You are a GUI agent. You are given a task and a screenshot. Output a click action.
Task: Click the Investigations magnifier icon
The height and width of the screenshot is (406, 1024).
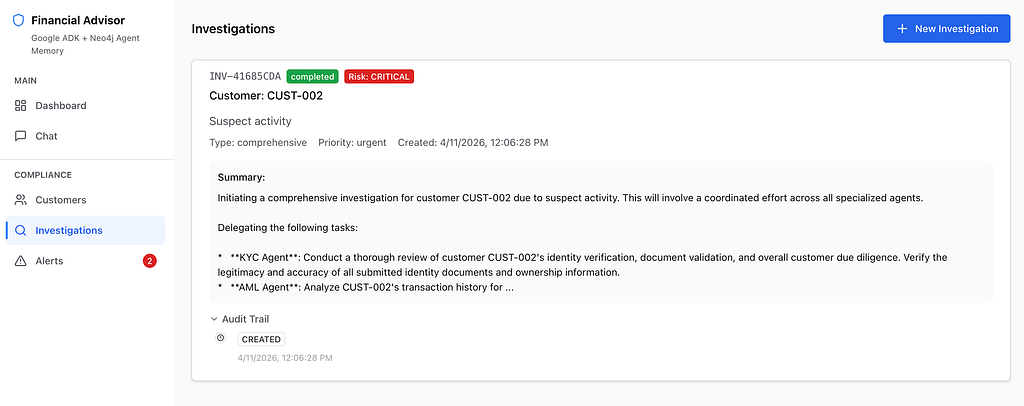pyautogui.click(x=20, y=230)
